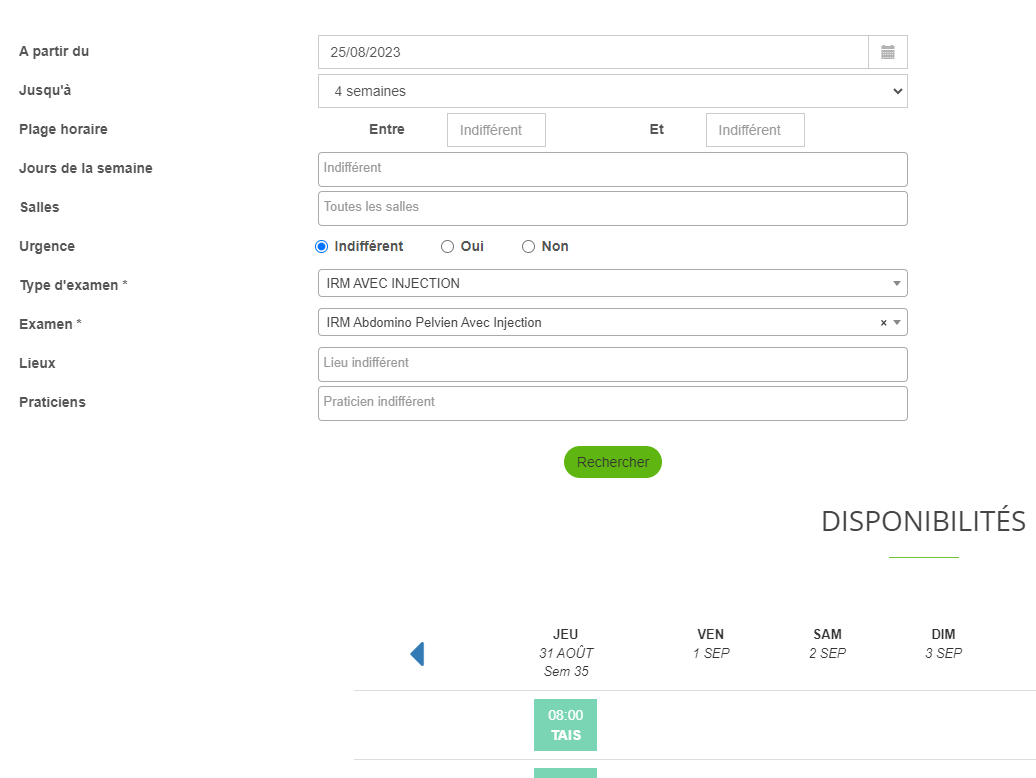1036x778 pixels.
Task: Click the Et end time field
Action: [x=755, y=130]
